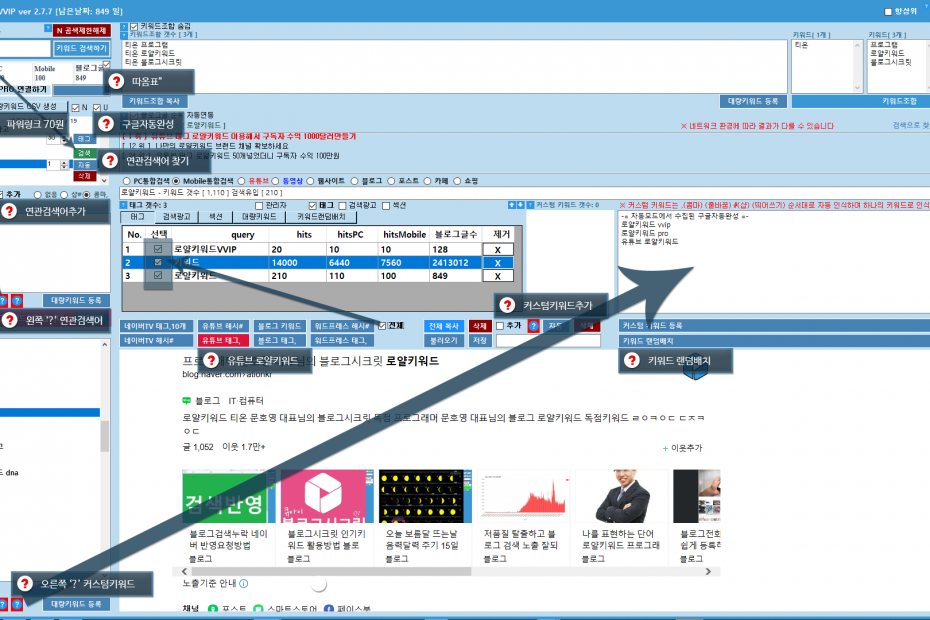930x620 pixels.
Task: Sort table by 블로그글수 column header
Action: point(456,235)
